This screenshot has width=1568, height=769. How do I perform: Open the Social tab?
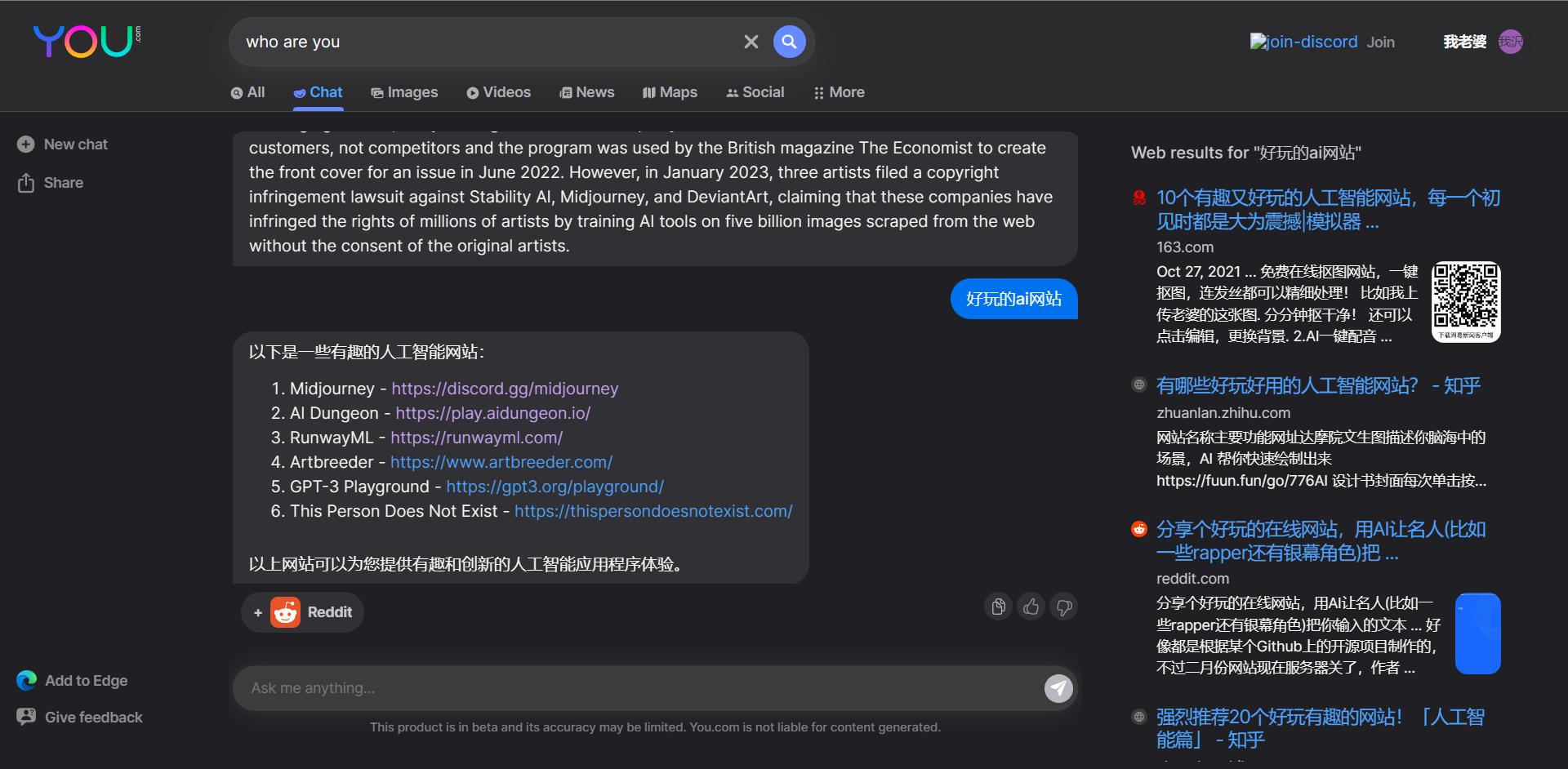tap(755, 92)
